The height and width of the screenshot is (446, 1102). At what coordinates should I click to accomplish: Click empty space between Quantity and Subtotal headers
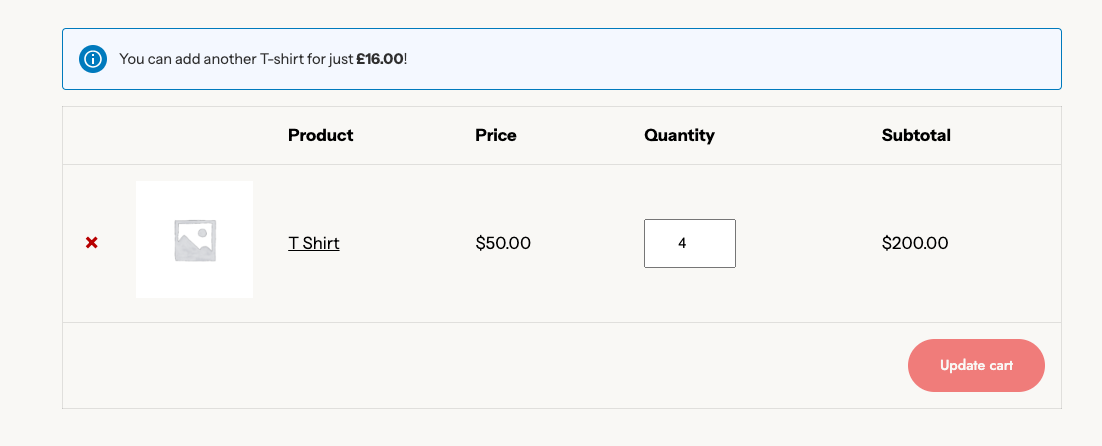click(x=798, y=135)
